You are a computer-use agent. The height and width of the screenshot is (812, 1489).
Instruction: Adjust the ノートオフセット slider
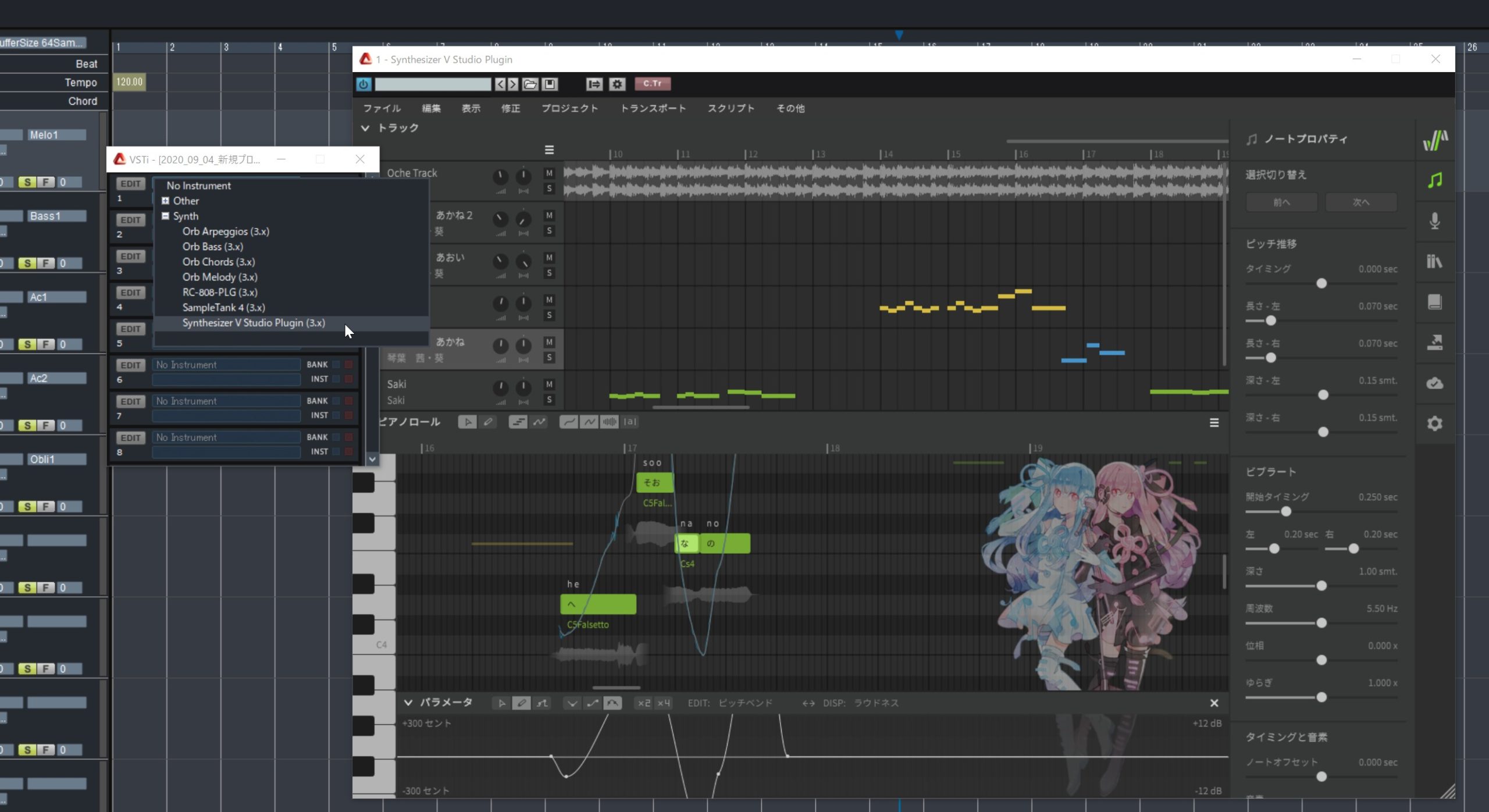[1321, 777]
